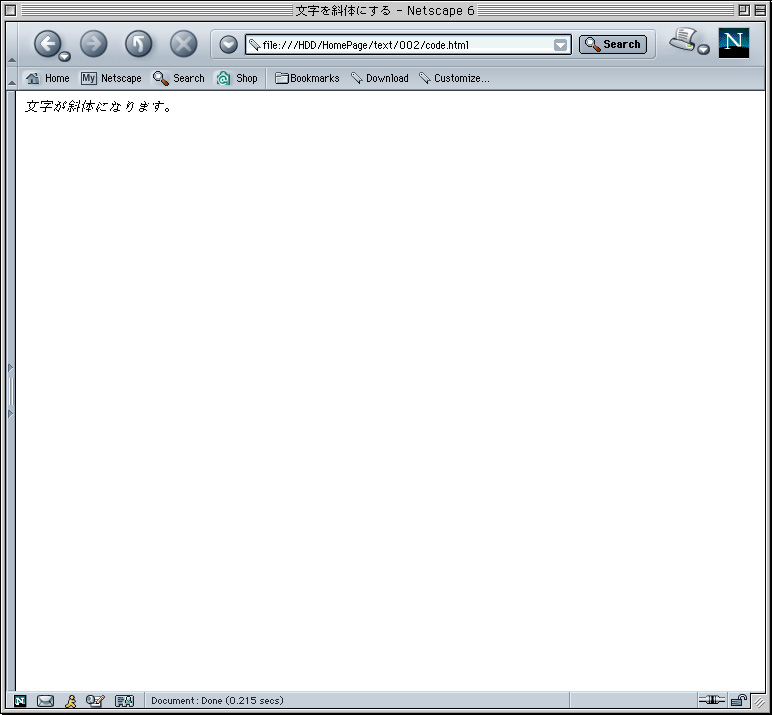Open the Back button history dropdown arrow
Screen dimensions: 772x715
(64, 57)
